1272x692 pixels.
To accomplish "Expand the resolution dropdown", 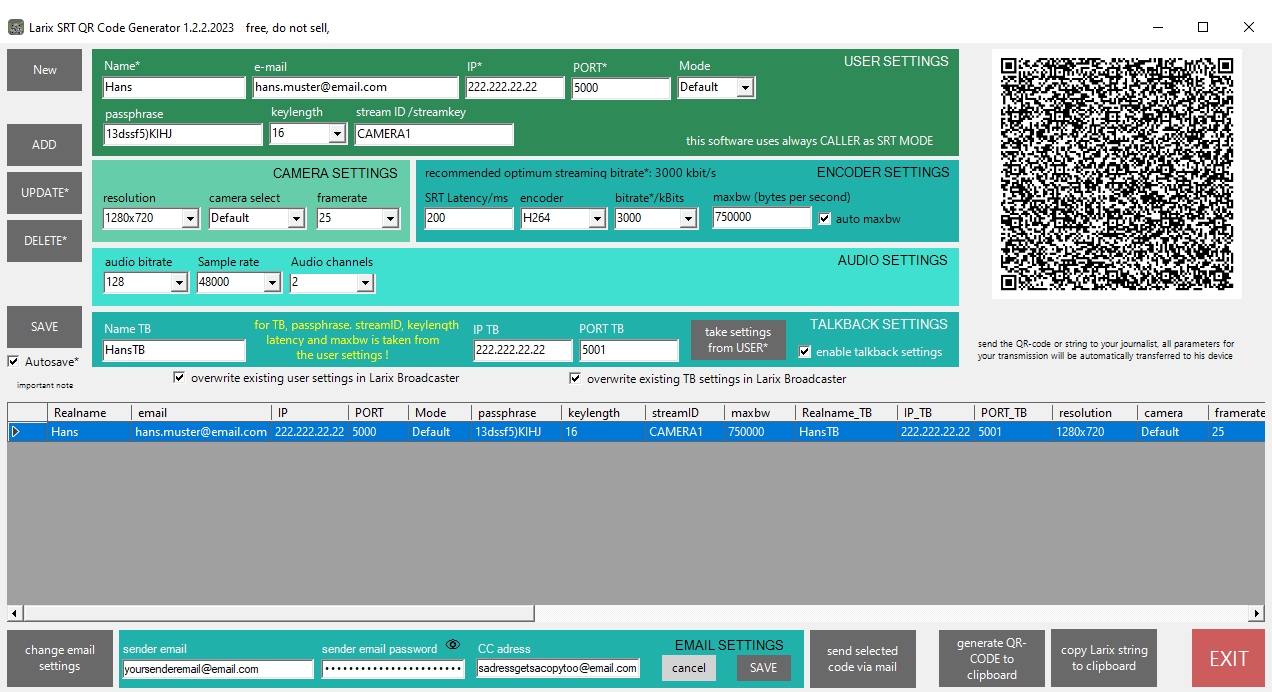I will click(190, 219).
